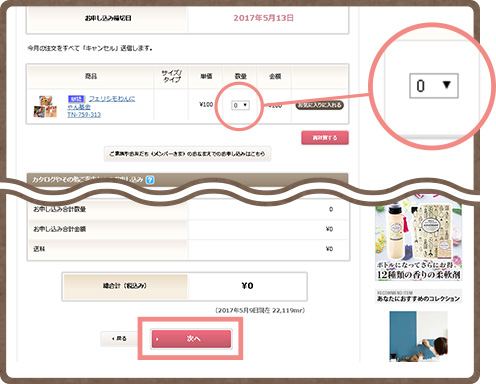Click the お申し込み合計金額 row label
The height and width of the screenshot is (384, 496).
point(60,229)
